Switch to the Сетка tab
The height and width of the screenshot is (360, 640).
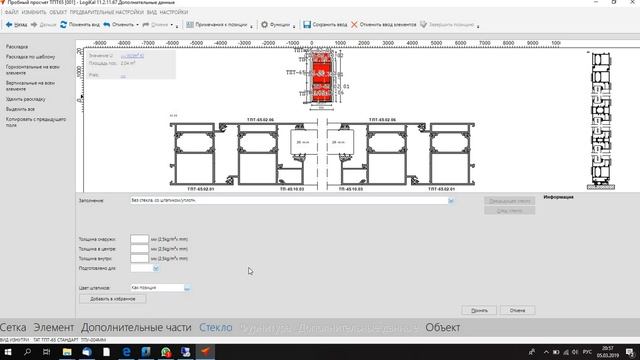(13, 327)
